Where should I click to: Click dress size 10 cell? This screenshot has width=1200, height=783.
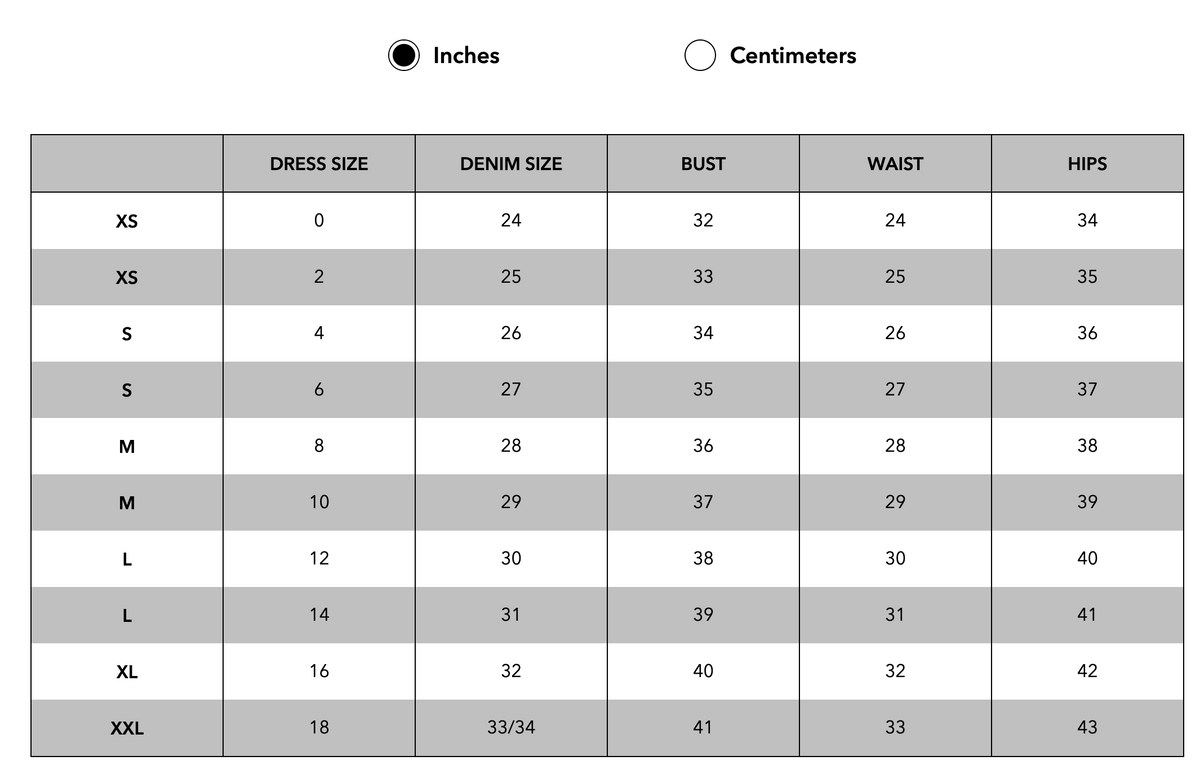(x=319, y=502)
